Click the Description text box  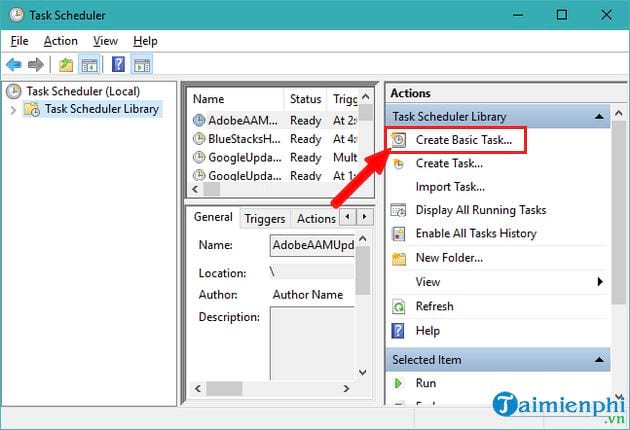pyautogui.click(x=312, y=344)
